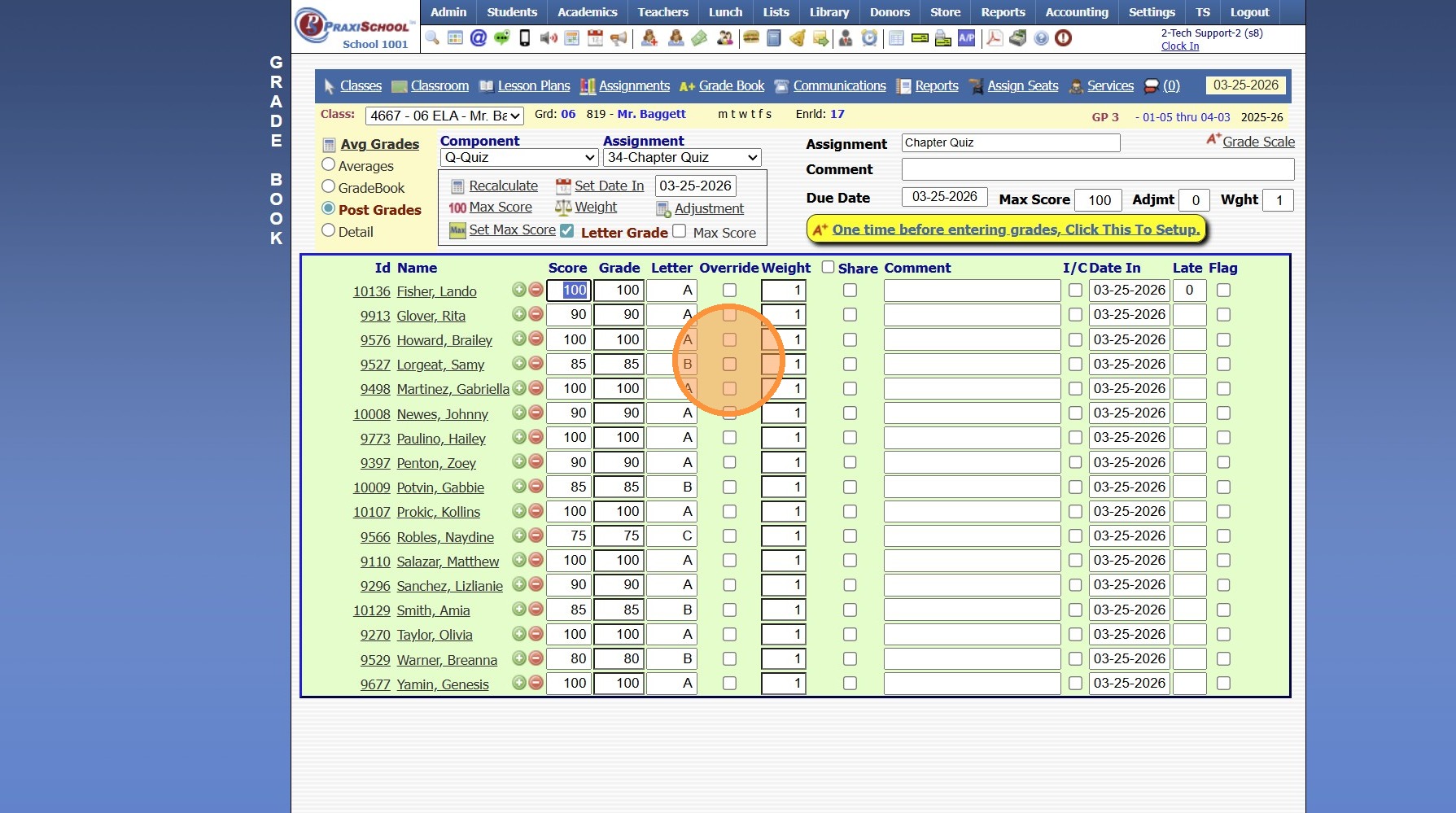Click the alarm clock toolbar icon
Viewport: 1456px width, 813px height.
[869, 38]
